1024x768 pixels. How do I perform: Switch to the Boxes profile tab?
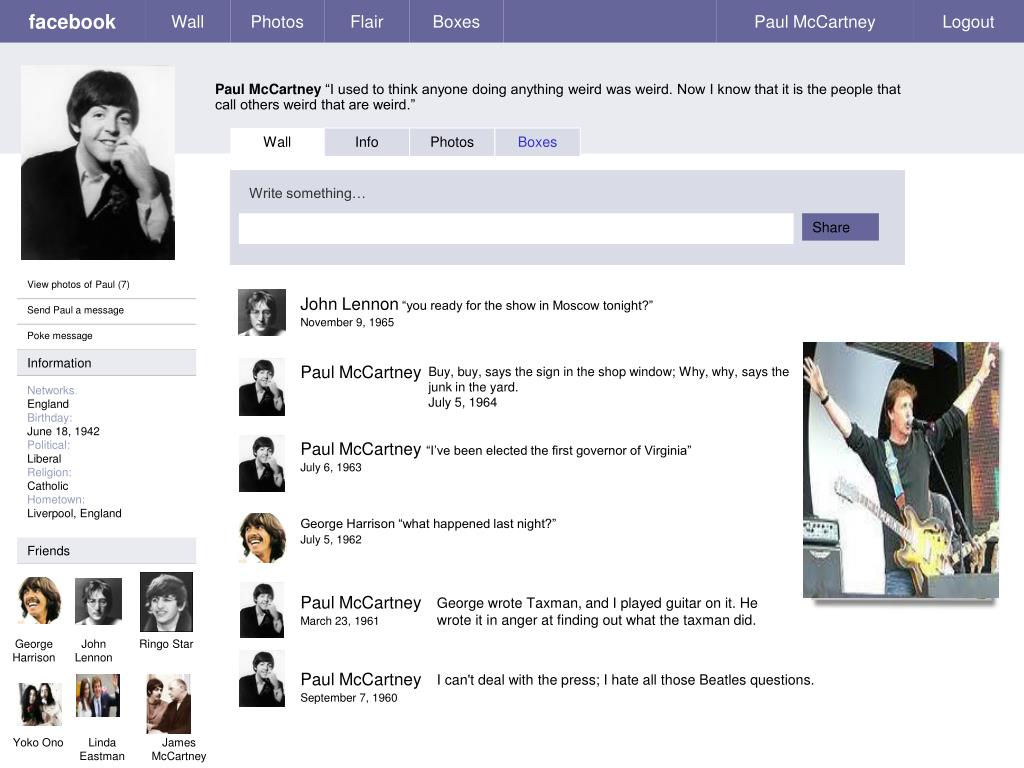[x=537, y=142]
